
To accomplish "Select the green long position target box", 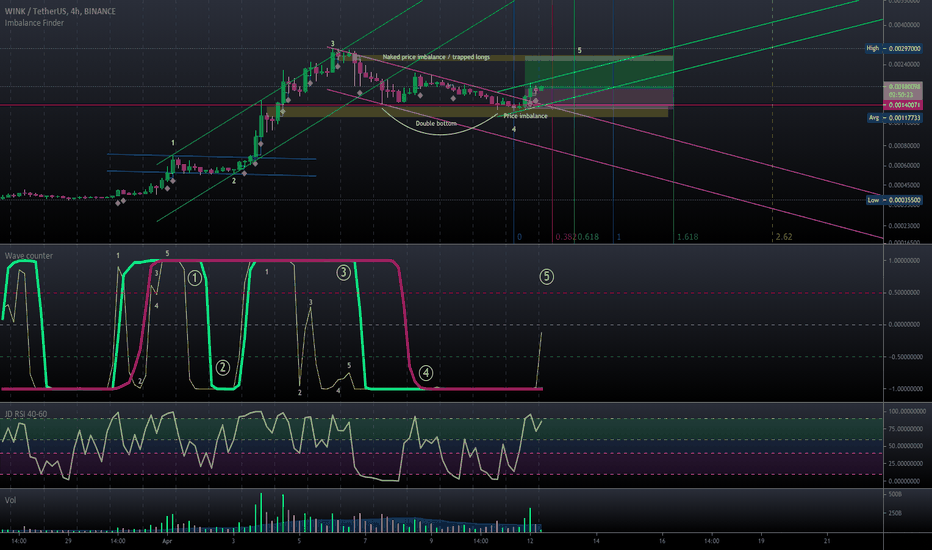I will [x=599, y=72].
